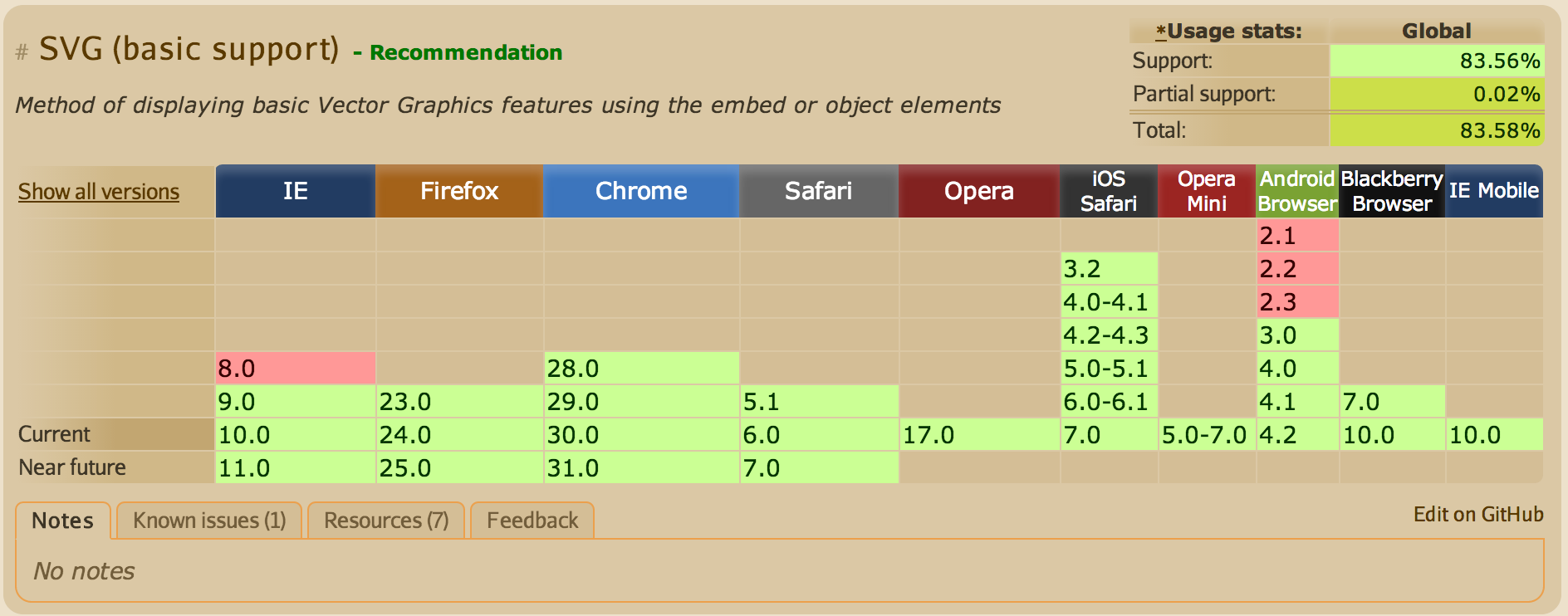
Task: Select the Chrome 28.0 cell
Action: tap(641, 368)
